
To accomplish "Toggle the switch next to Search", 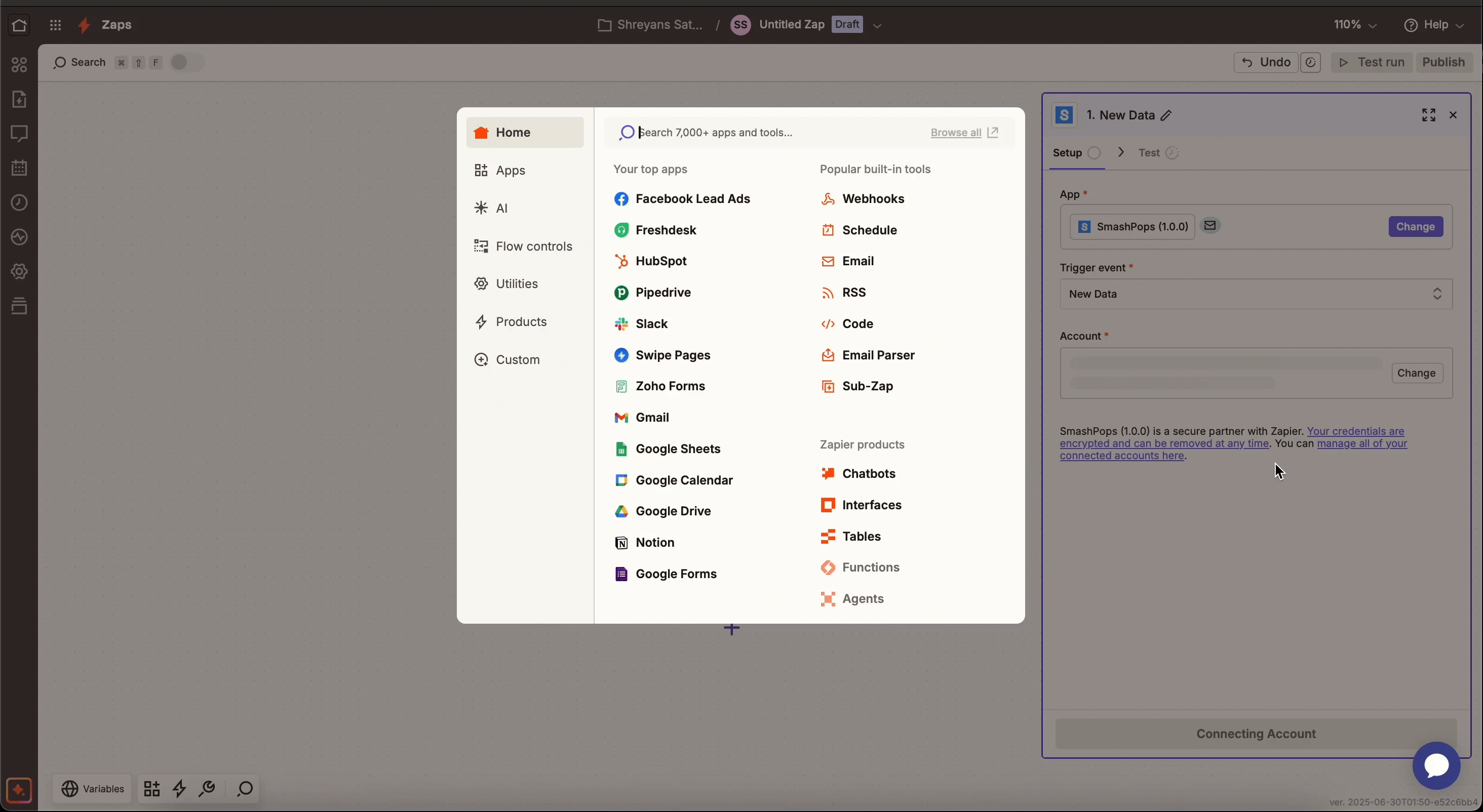I will point(186,62).
